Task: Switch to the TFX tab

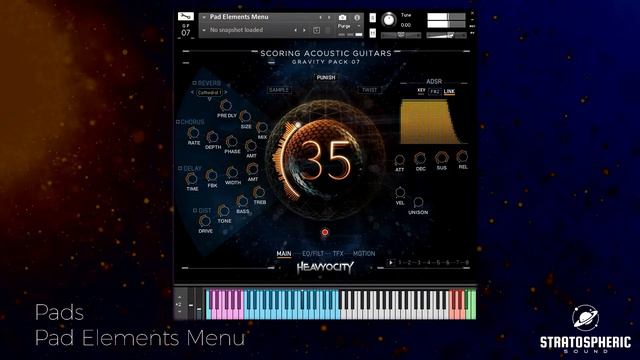Action: 338,253
